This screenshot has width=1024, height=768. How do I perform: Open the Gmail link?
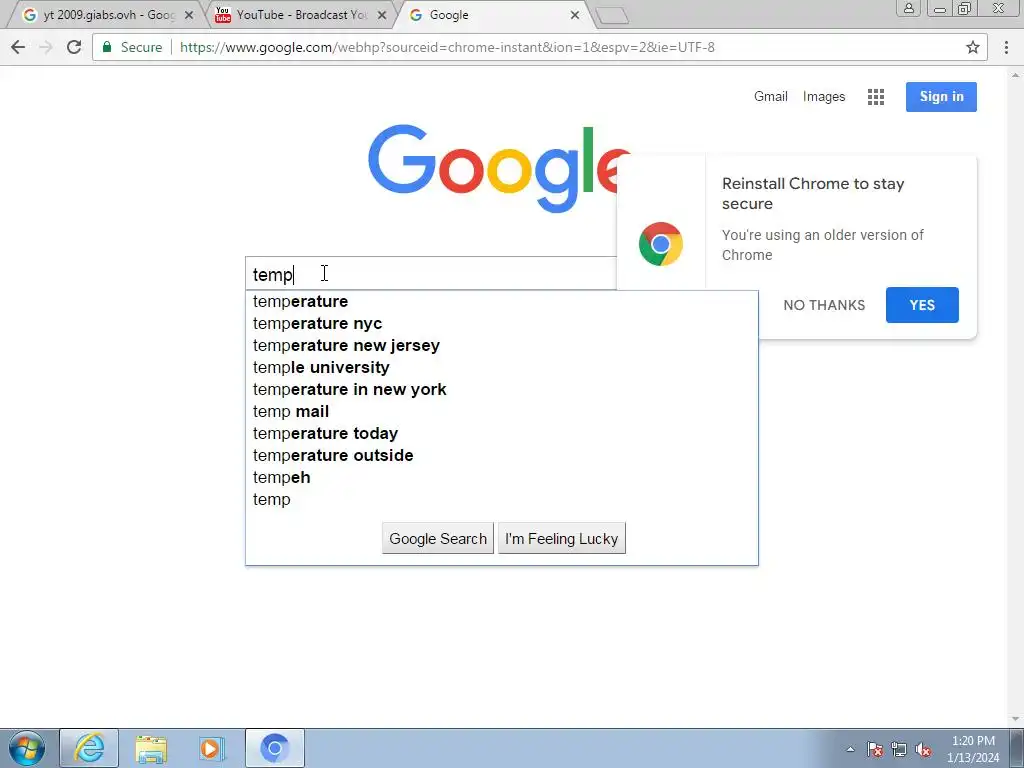coord(771,97)
